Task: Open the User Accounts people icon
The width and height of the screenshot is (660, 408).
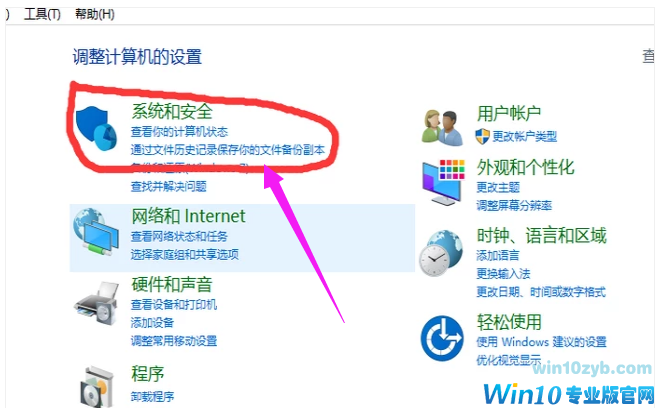Action: (x=442, y=128)
